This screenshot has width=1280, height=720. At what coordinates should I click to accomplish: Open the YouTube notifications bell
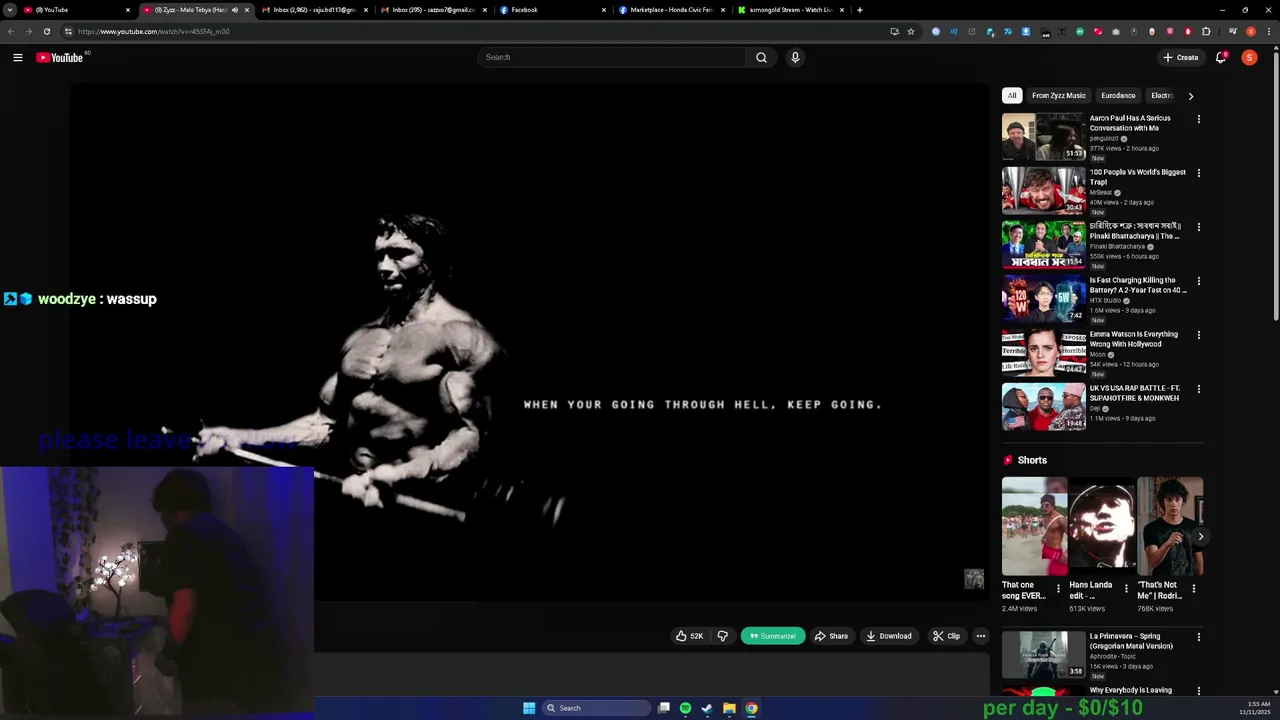[1220, 58]
